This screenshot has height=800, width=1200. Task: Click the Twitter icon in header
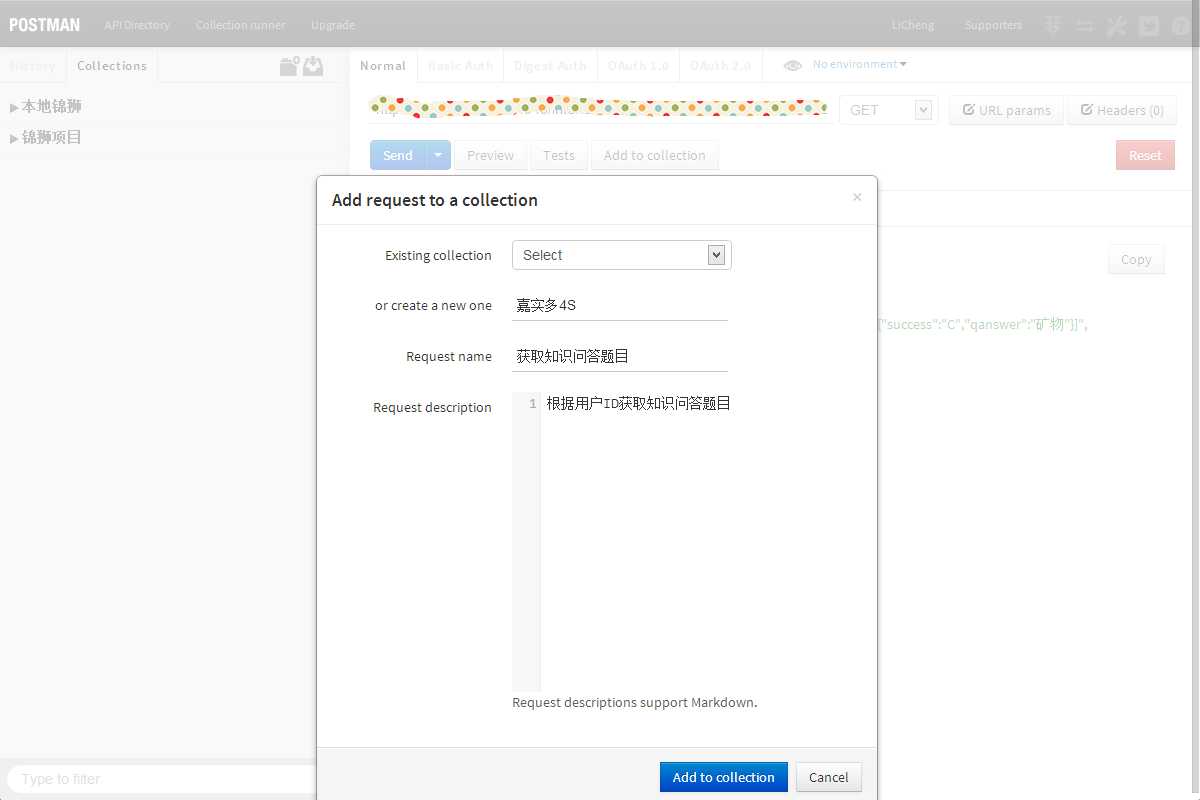pyautogui.click(x=1149, y=26)
